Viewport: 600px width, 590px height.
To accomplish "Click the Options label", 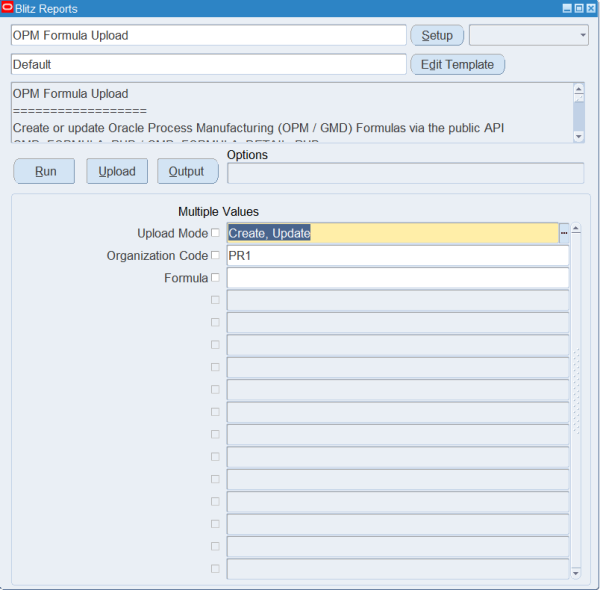I will click(247, 155).
